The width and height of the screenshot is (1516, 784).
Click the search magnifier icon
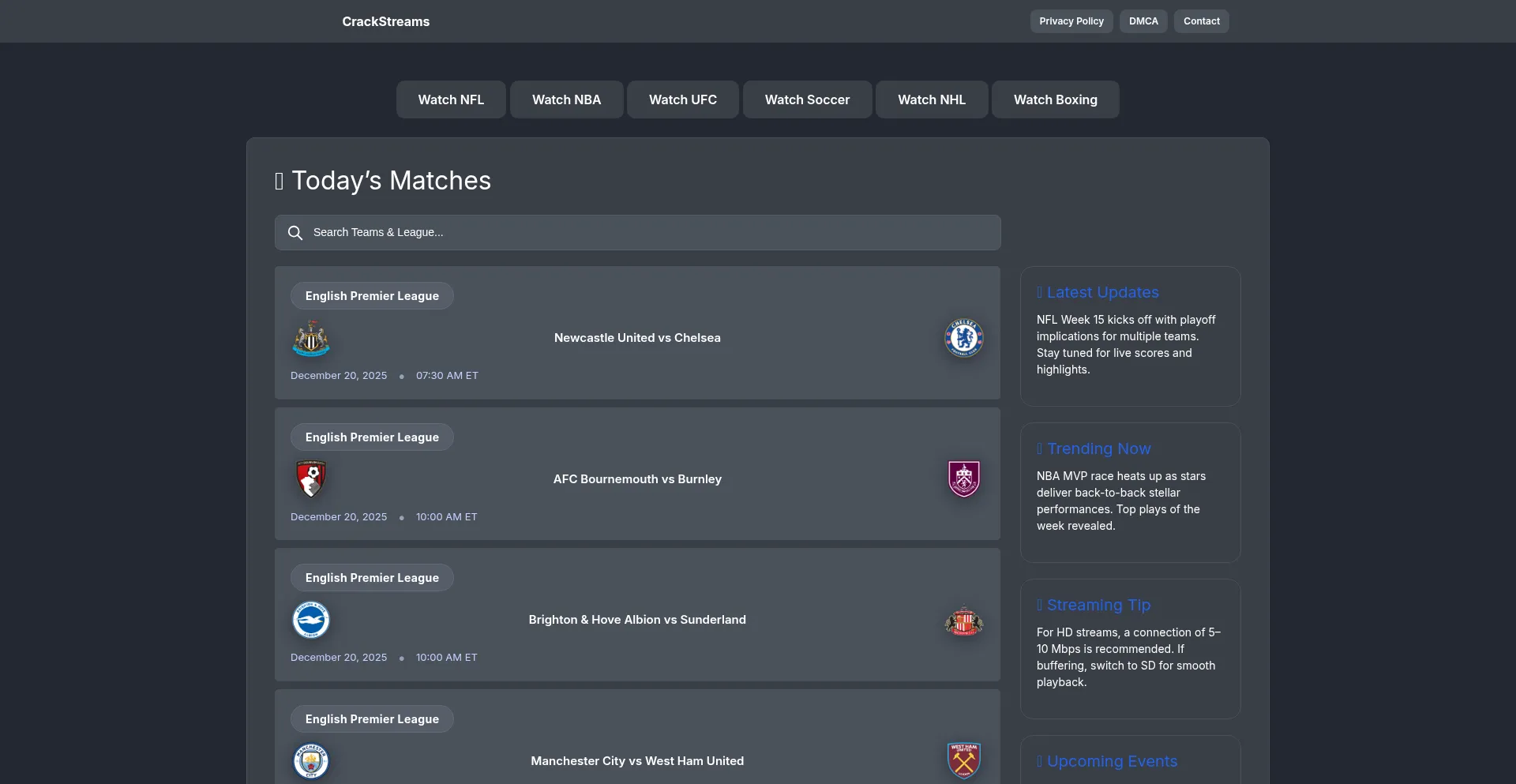coord(295,233)
